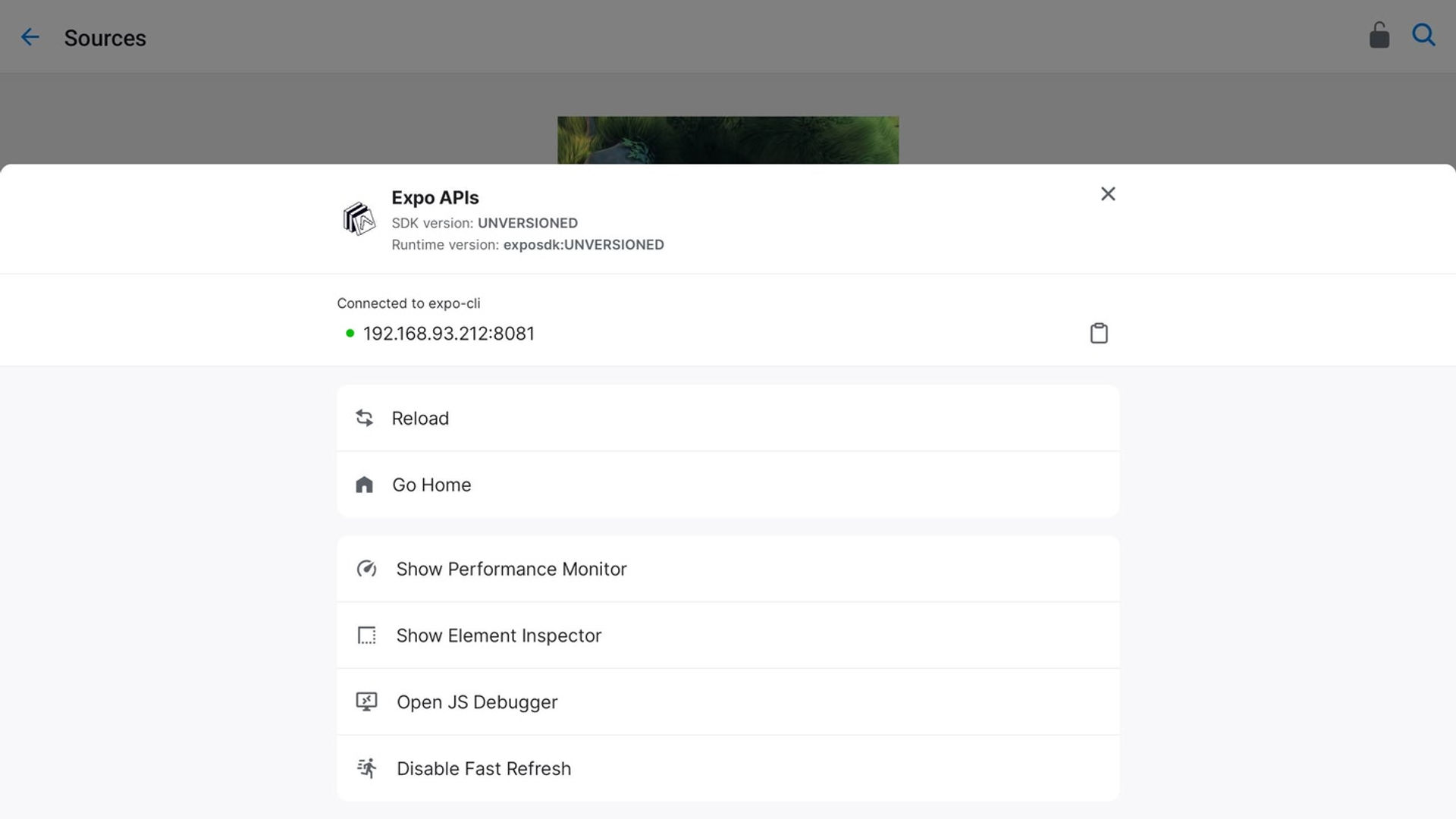Click the unlocked padlock icon
Viewport: 1456px width, 819px height.
click(1379, 35)
